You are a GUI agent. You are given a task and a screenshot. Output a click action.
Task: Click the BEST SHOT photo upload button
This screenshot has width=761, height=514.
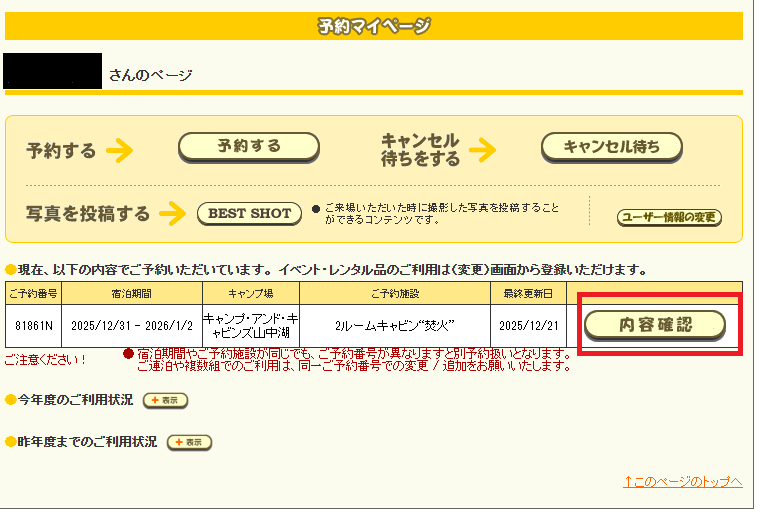pos(249,213)
